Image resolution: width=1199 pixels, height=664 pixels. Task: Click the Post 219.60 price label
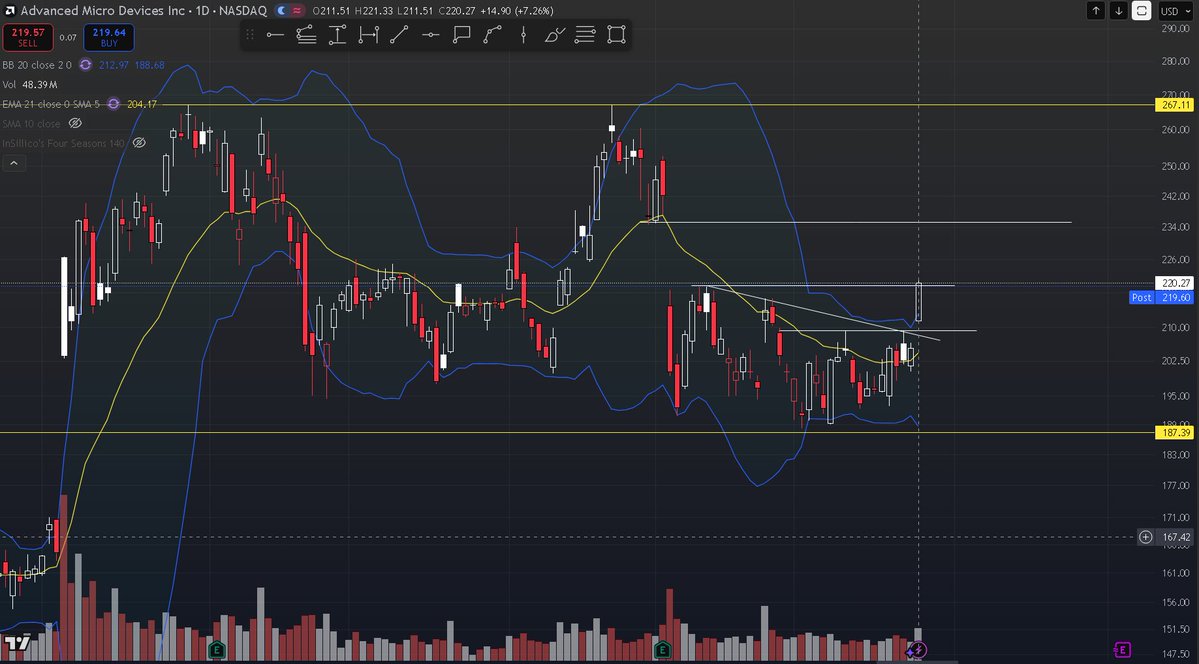pyautogui.click(x=1161, y=298)
